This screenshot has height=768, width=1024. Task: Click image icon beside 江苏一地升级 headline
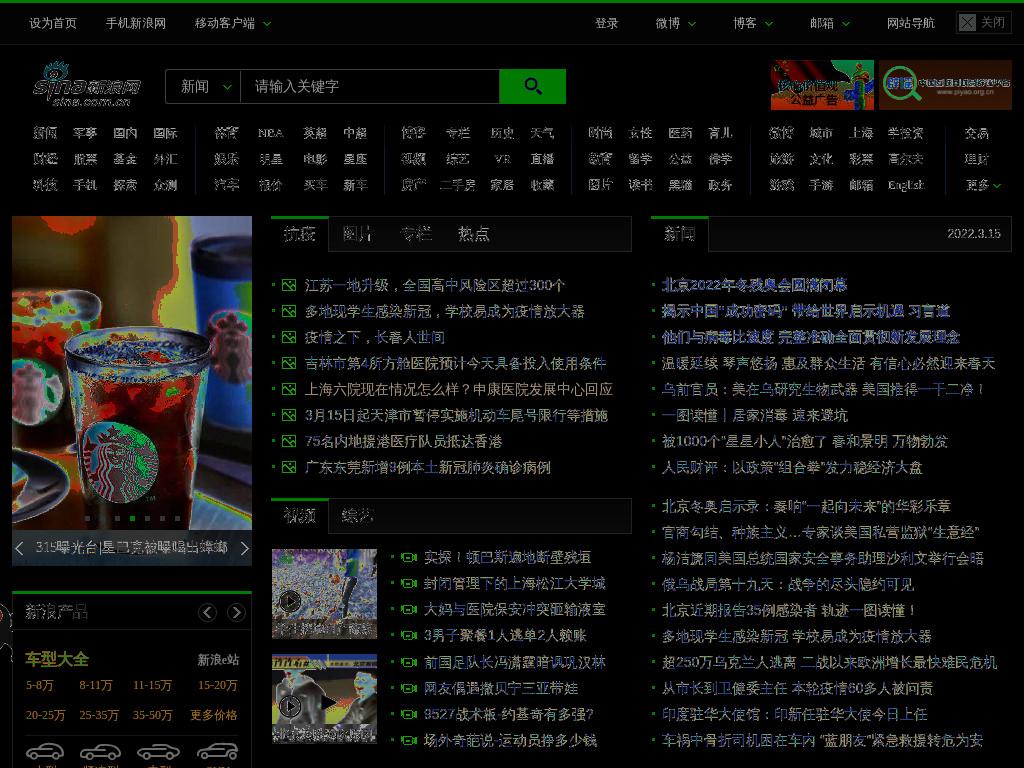coord(289,285)
